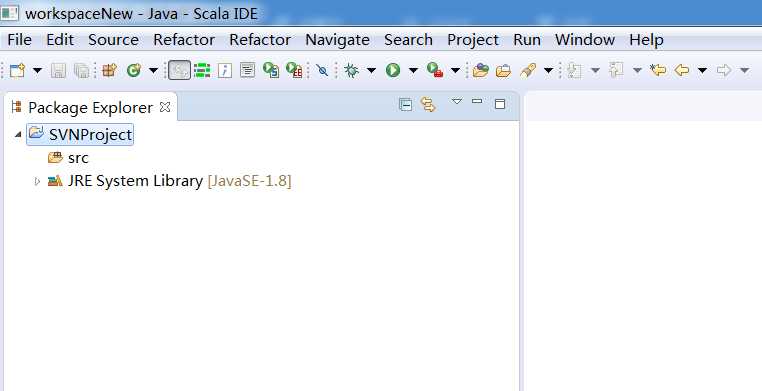Open the Edit menu
Screen dimensions: 762x391
coord(60,40)
